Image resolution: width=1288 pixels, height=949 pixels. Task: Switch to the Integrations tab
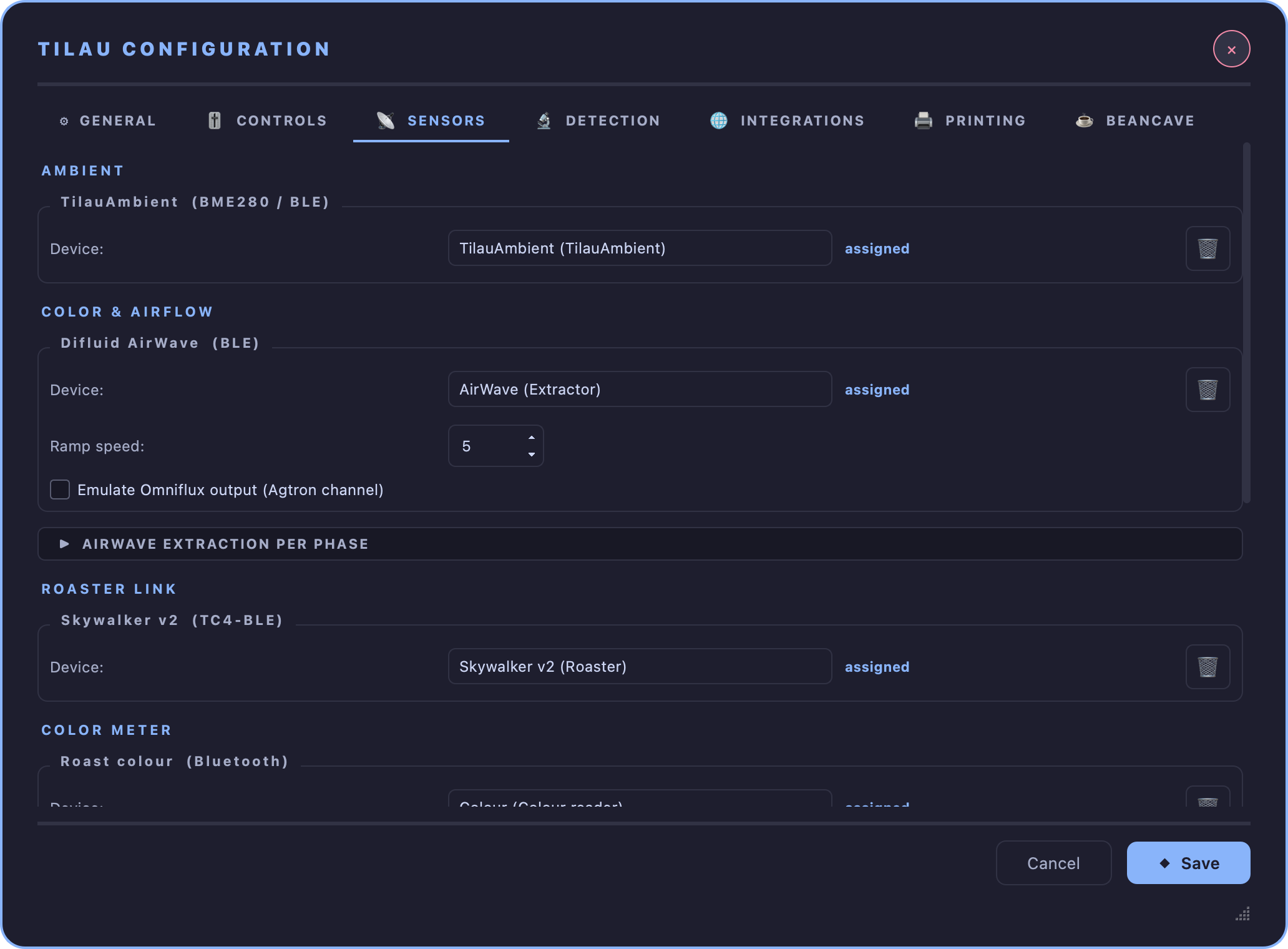(787, 120)
